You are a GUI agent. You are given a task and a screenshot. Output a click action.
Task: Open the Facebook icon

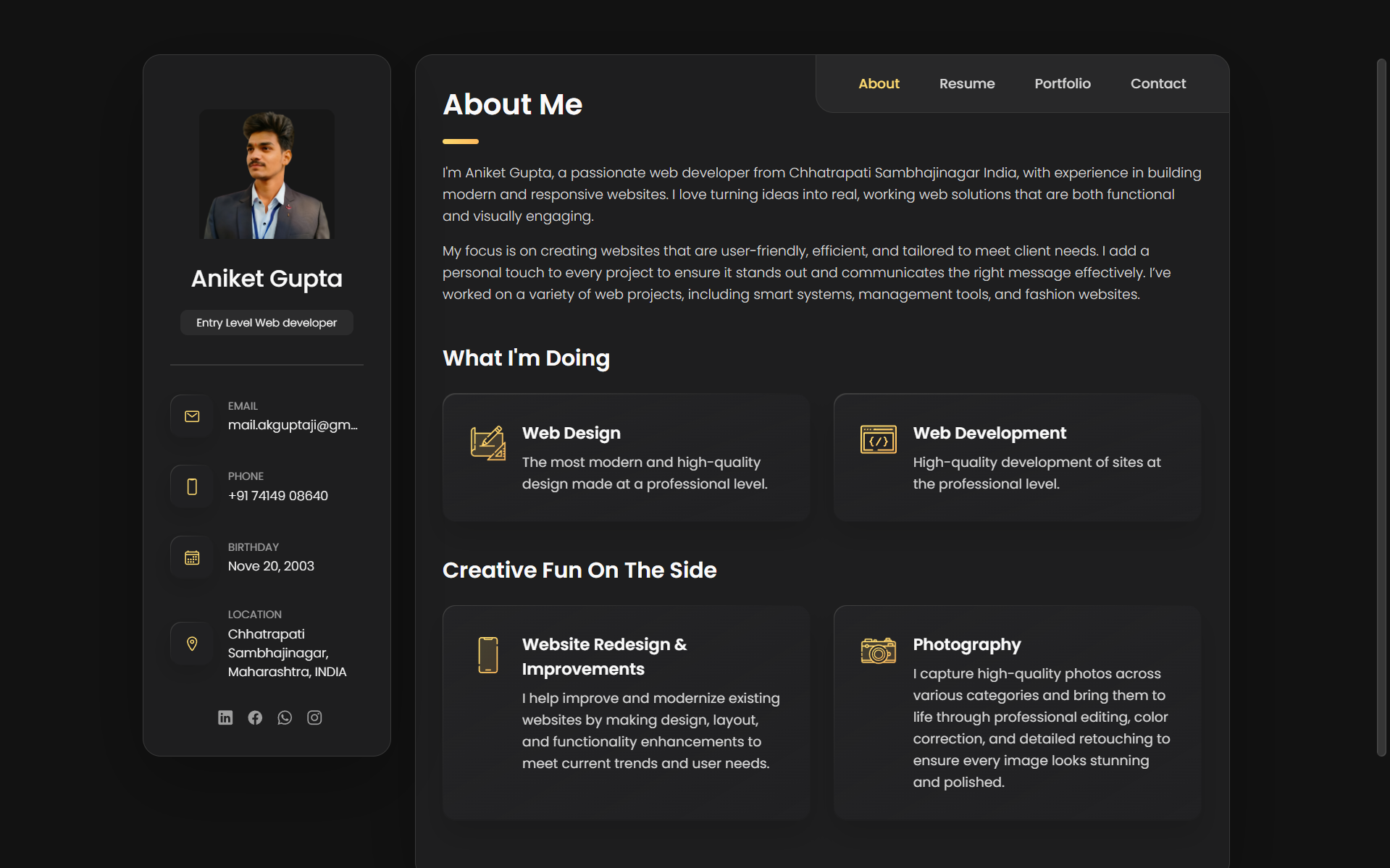point(255,717)
